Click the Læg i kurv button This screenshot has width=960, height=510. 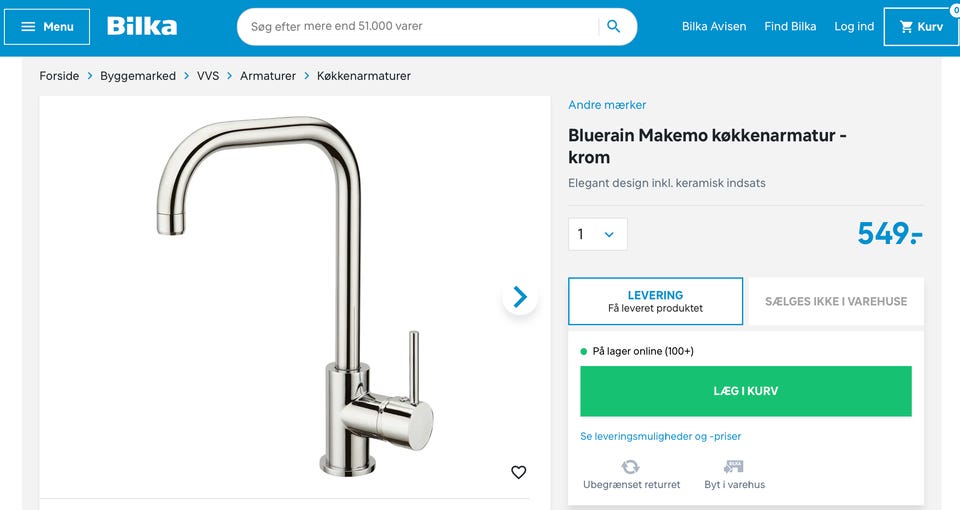point(745,391)
